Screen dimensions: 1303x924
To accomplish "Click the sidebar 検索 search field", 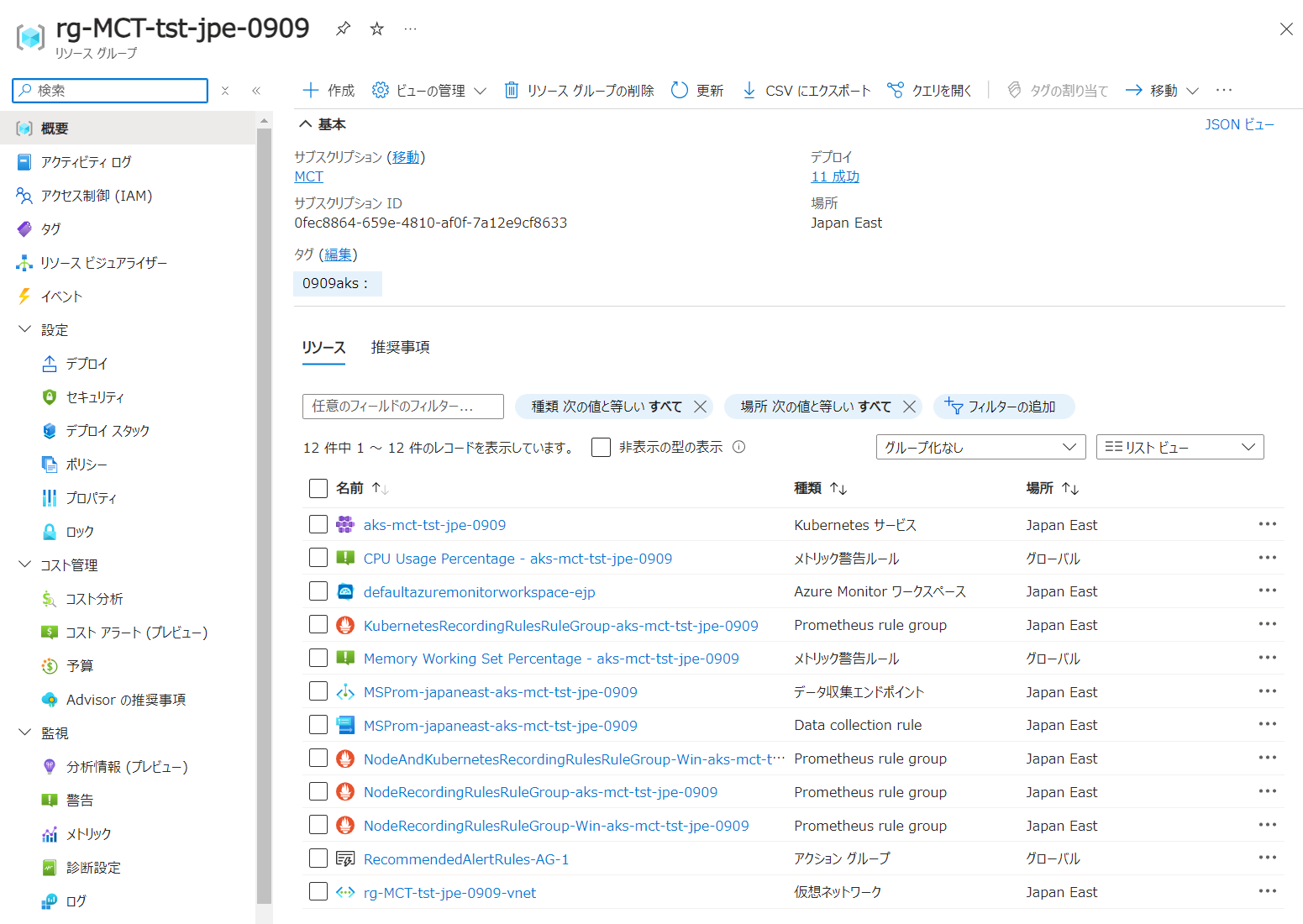I will tap(110, 91).
